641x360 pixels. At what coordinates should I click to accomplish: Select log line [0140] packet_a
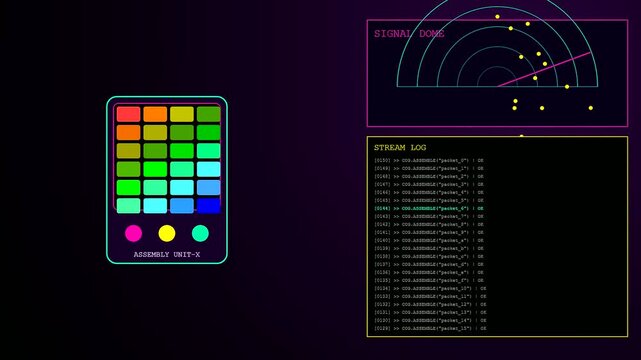pos(429,241)
